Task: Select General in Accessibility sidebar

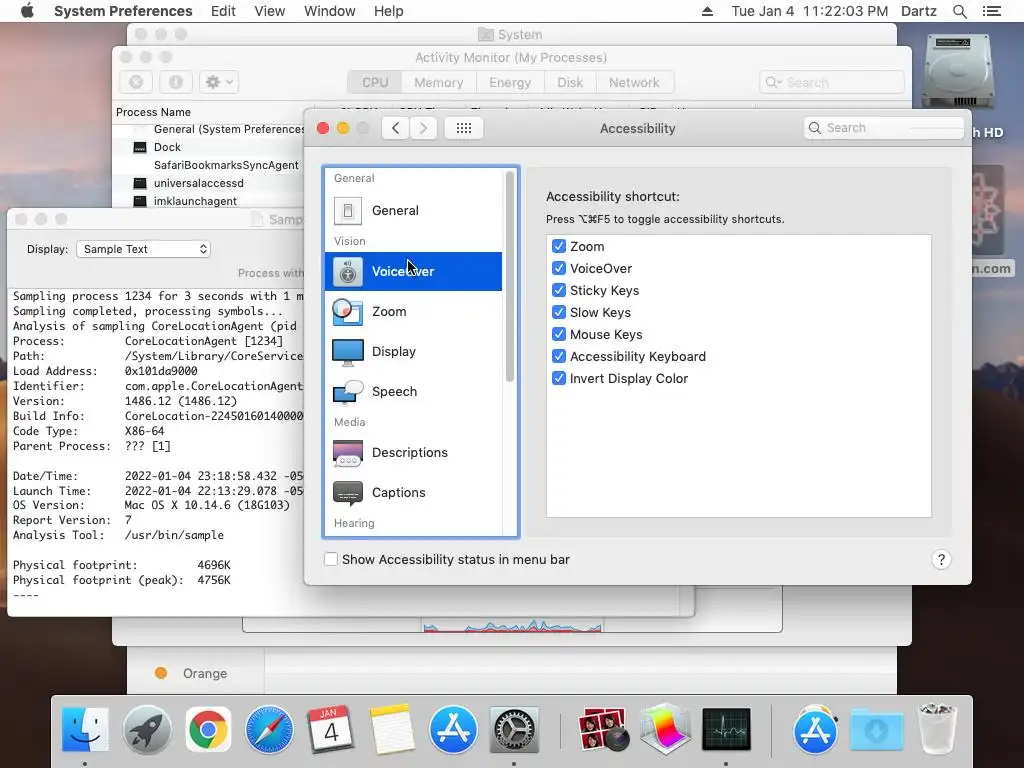Action: [413, 210]
